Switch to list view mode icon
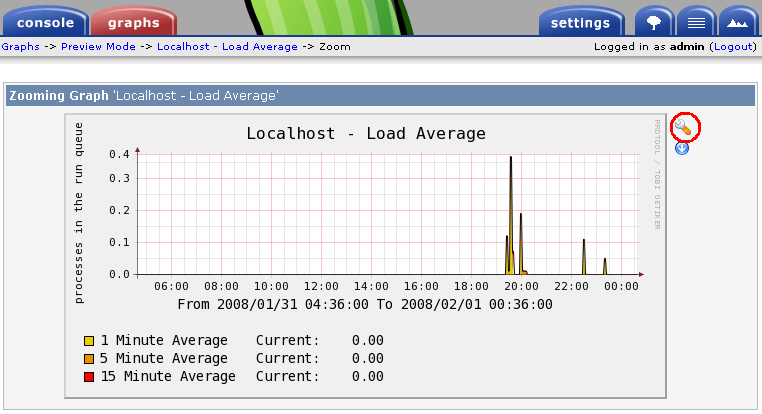 tap(696, 22)
